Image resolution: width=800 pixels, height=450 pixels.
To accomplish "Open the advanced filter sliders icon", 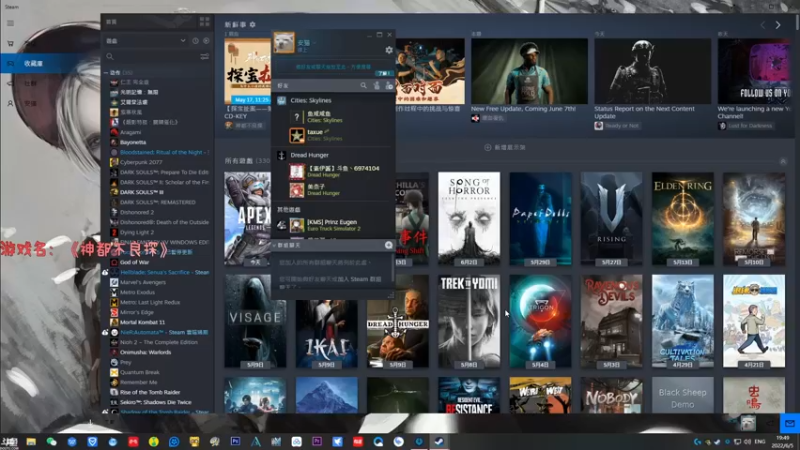I will pos(205,57).
